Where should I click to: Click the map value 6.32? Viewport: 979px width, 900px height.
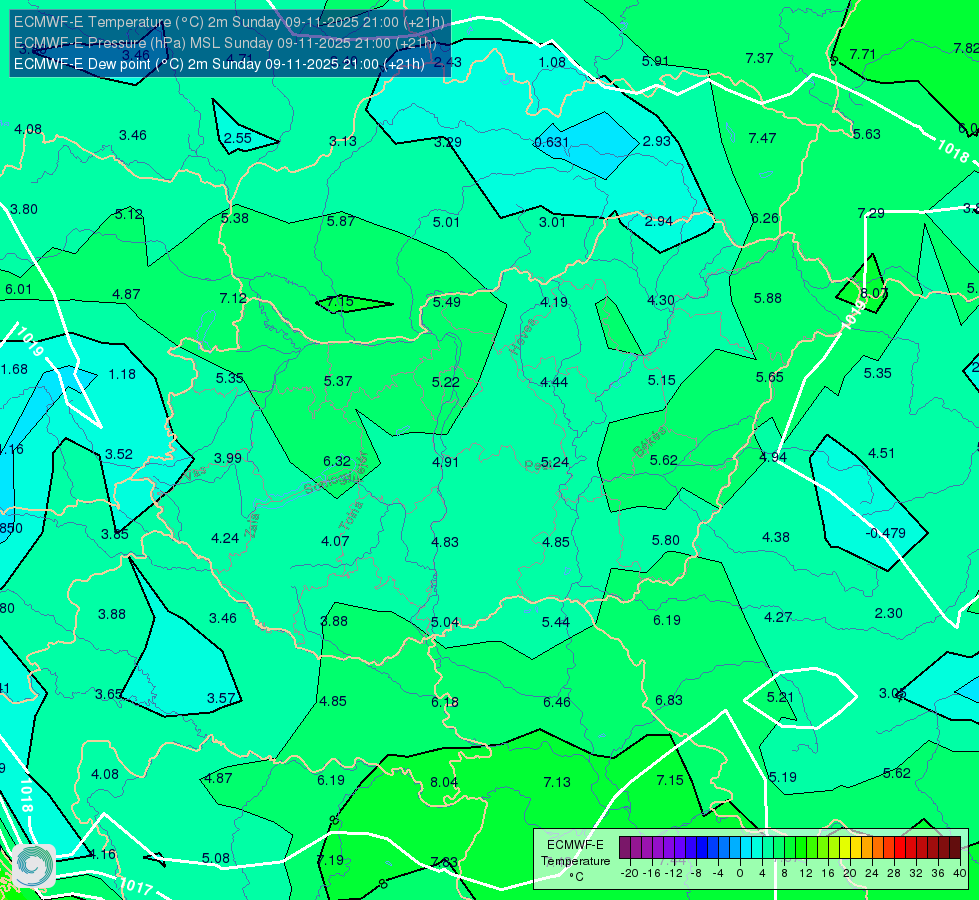tap(337, 461)
